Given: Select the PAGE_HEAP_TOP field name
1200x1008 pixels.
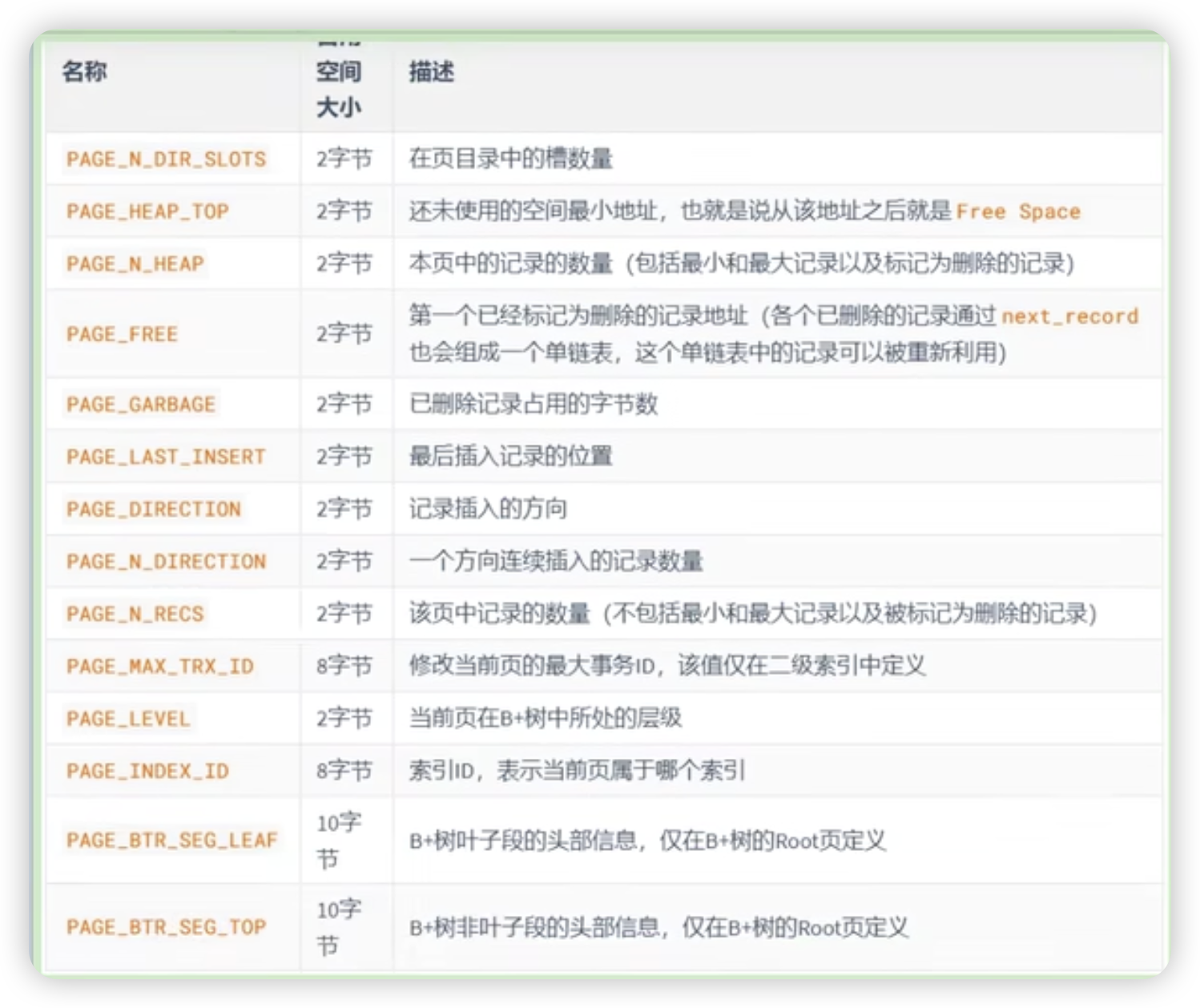Looking at the screenshot, I should 148,212.
